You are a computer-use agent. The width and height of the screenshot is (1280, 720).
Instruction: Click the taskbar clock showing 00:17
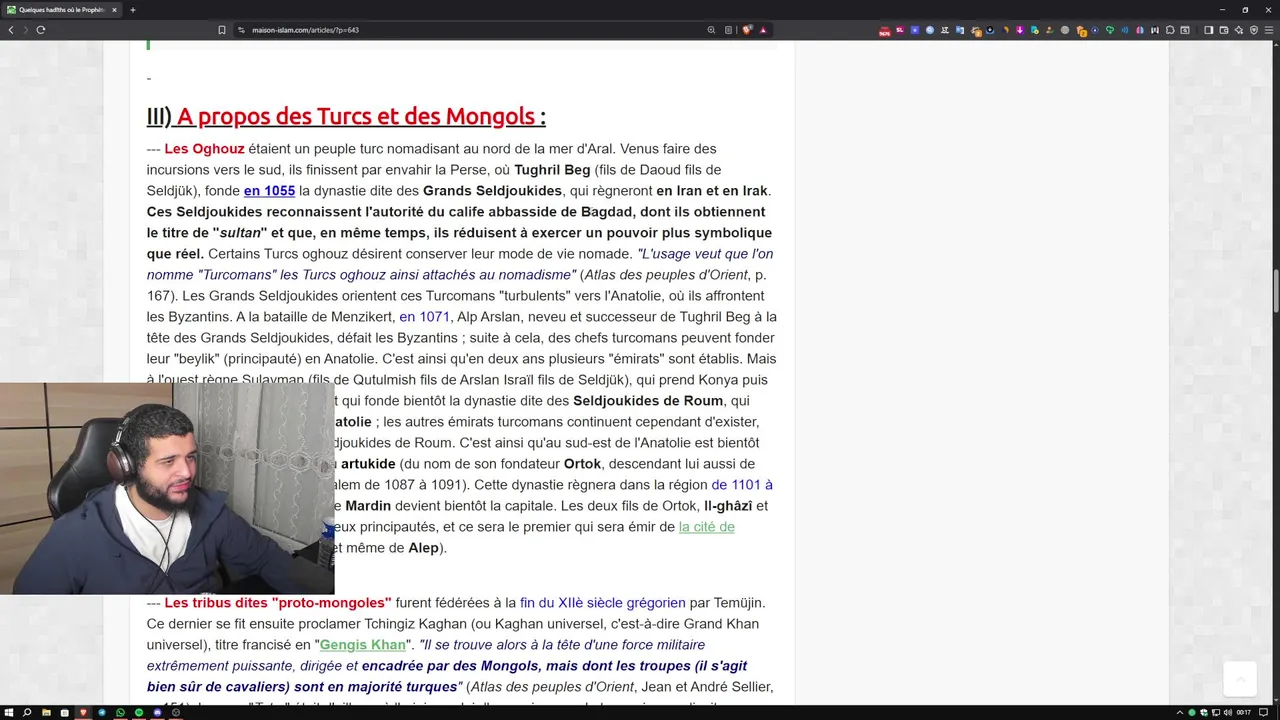[x=1244, y=712]
